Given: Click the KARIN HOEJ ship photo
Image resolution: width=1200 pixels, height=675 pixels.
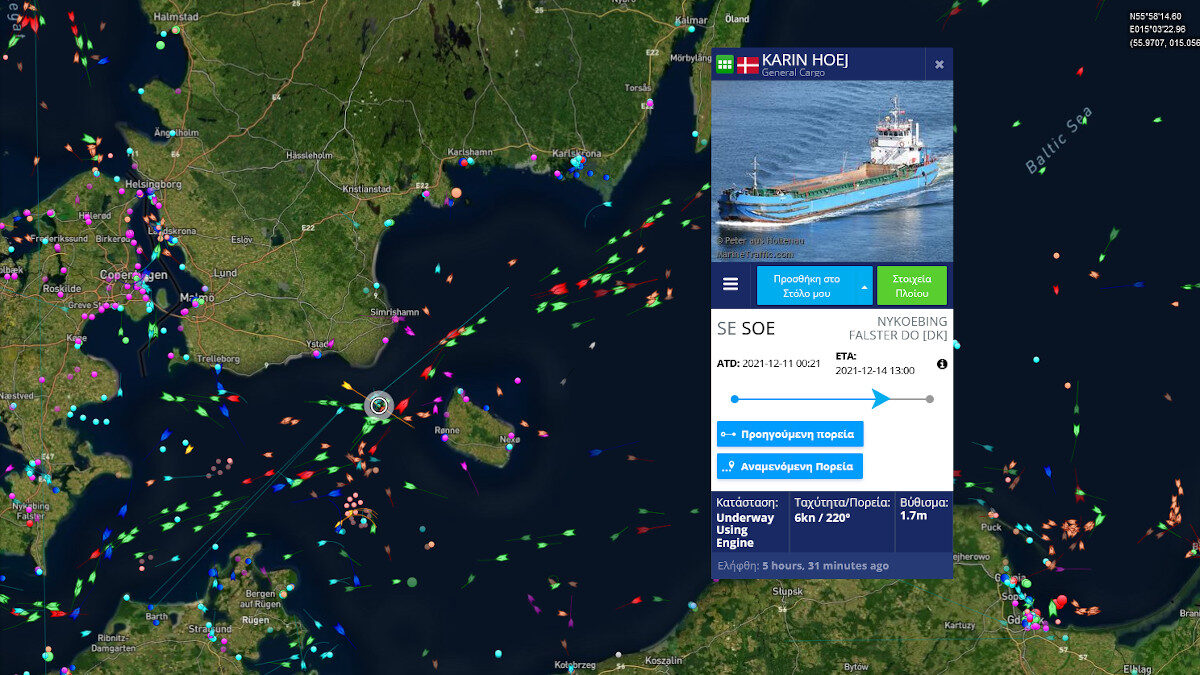Looking at the screenshot, I should pos(832,171).
